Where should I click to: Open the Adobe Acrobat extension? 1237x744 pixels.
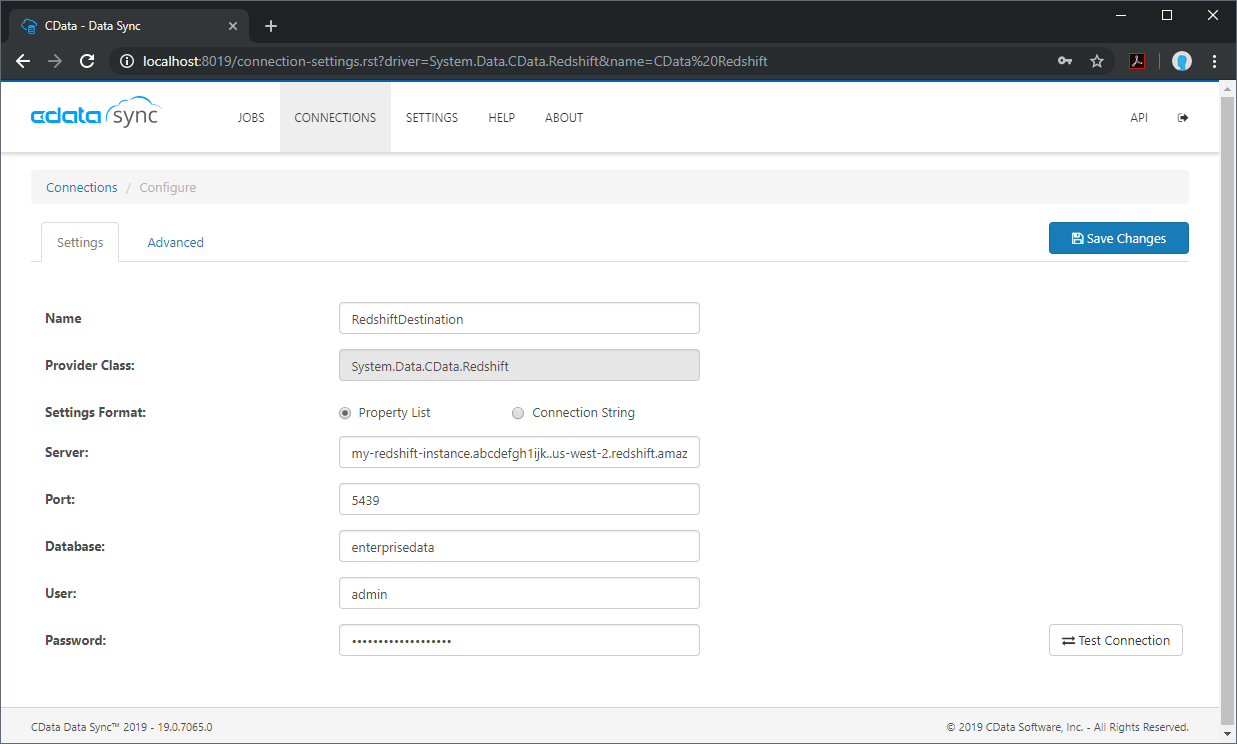coord(1138,61)
